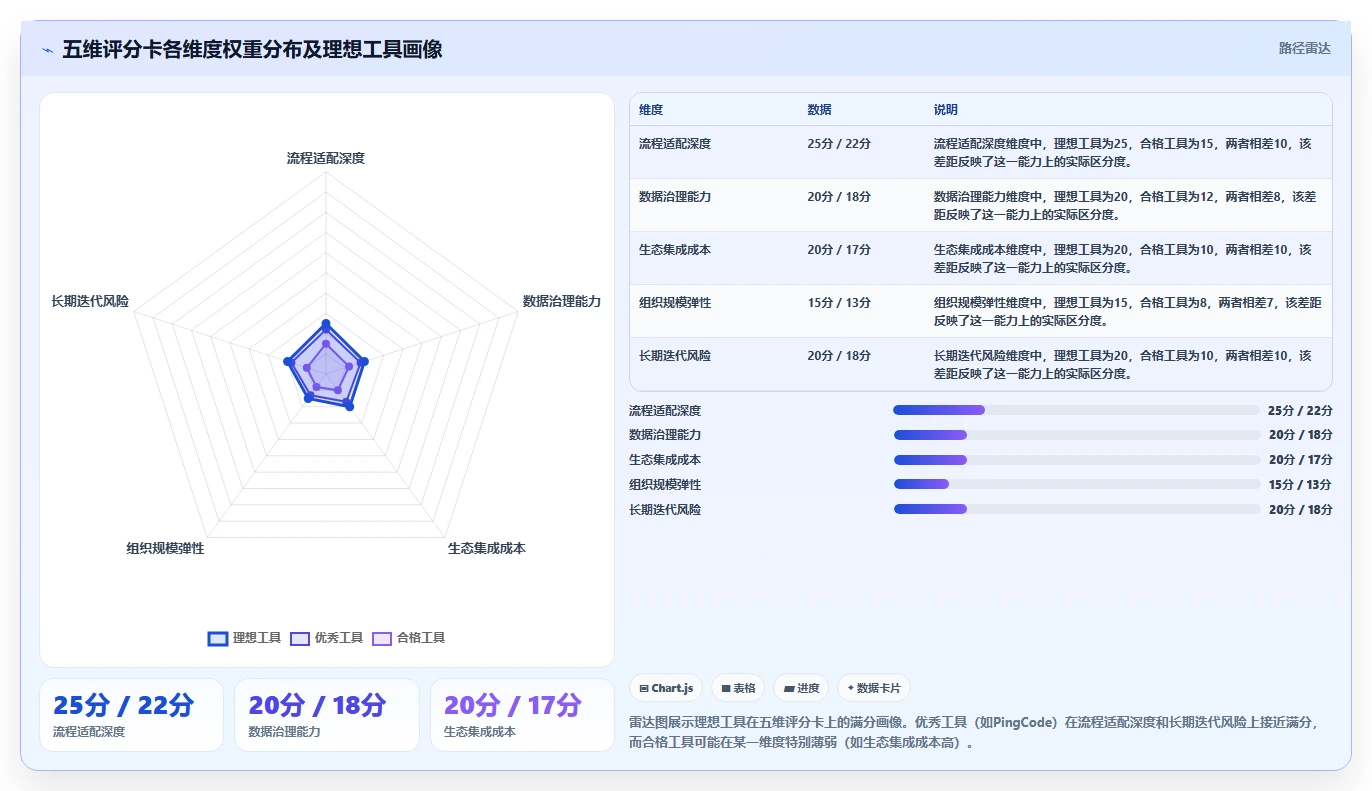Click the 数据 column header
1372x791 pixels.
[819, 110]
